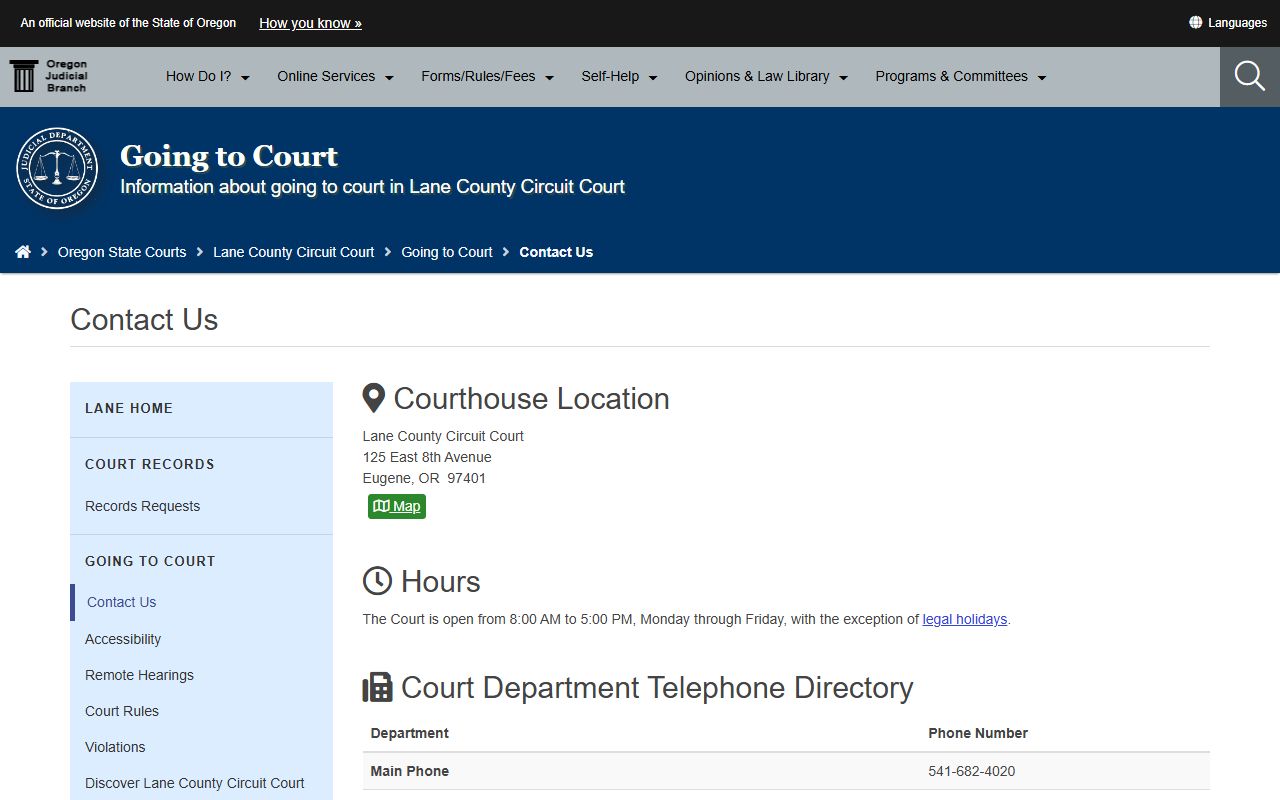The width and height of the screenshot is (1280, 800).
Task: Click the Oregon Judicial Branch logo
Action: coord(48,76)
